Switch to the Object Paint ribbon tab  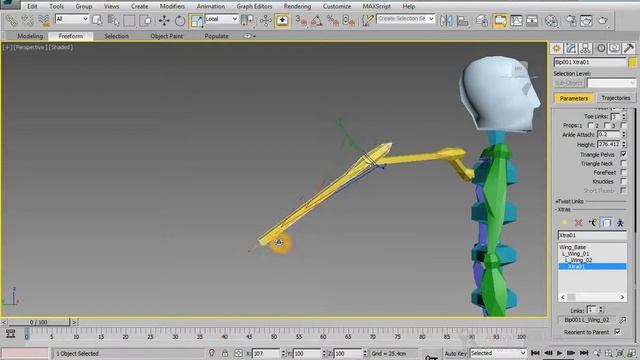coord(167,36)
